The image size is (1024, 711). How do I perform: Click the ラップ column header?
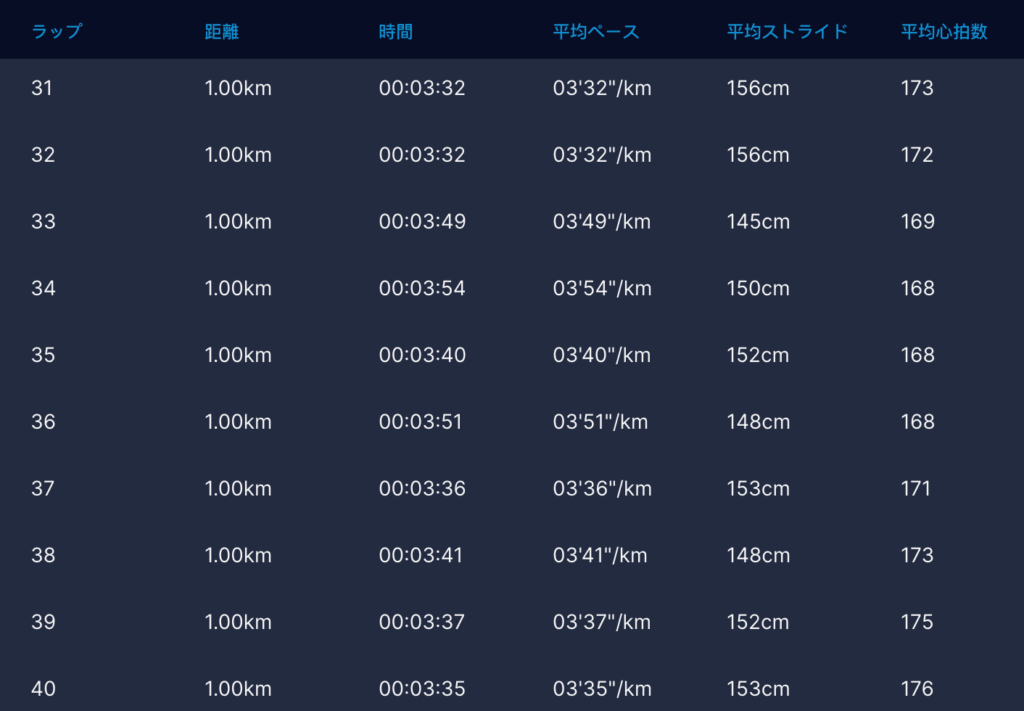[56, 31]
